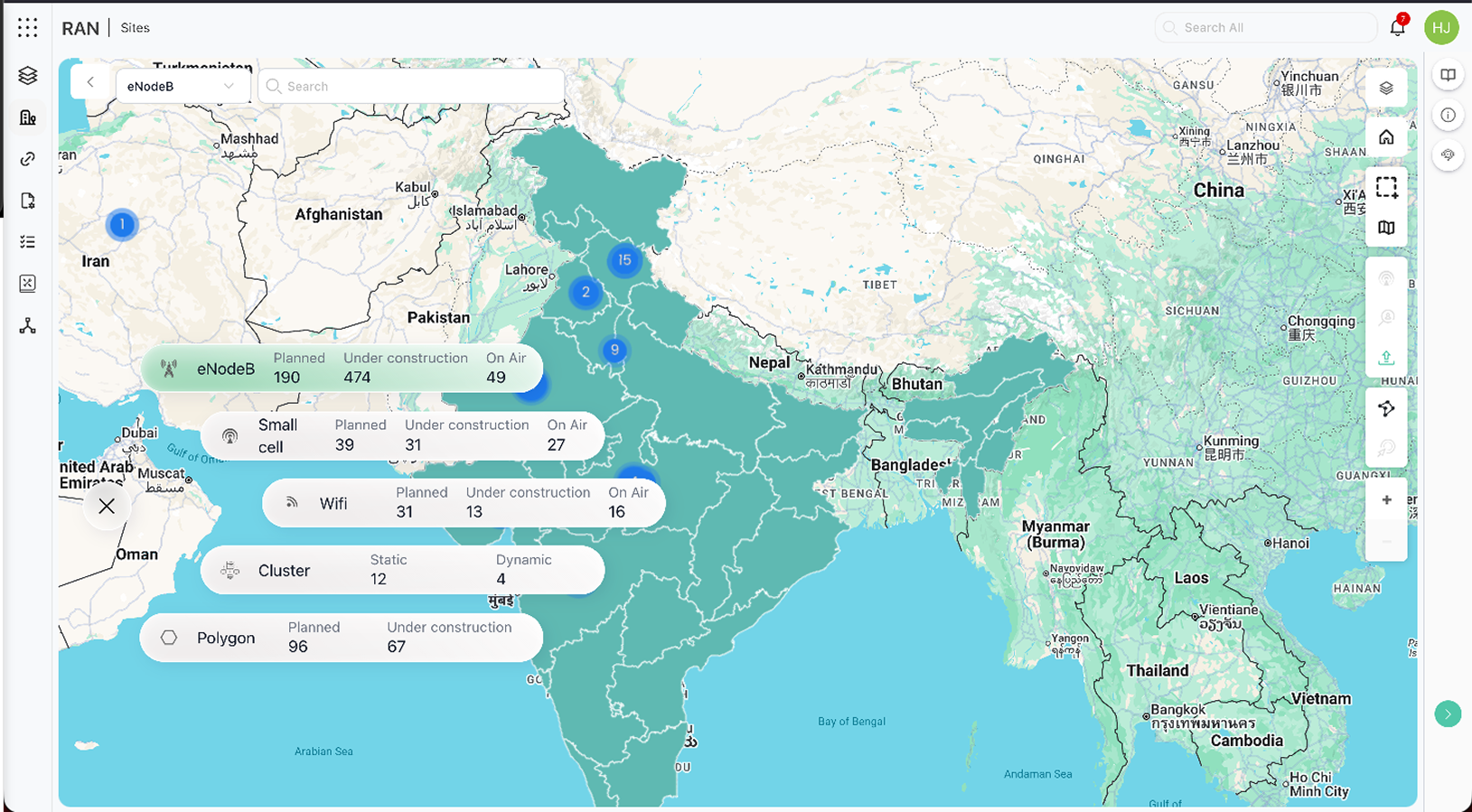1472x812 pixels.
Task: Click the RAN title in header
Action: click(x=80, y=28)
